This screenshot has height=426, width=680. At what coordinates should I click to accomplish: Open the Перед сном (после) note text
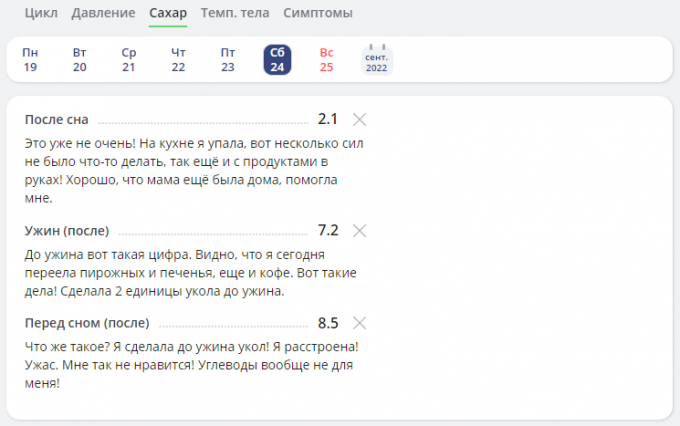(190, 364)
